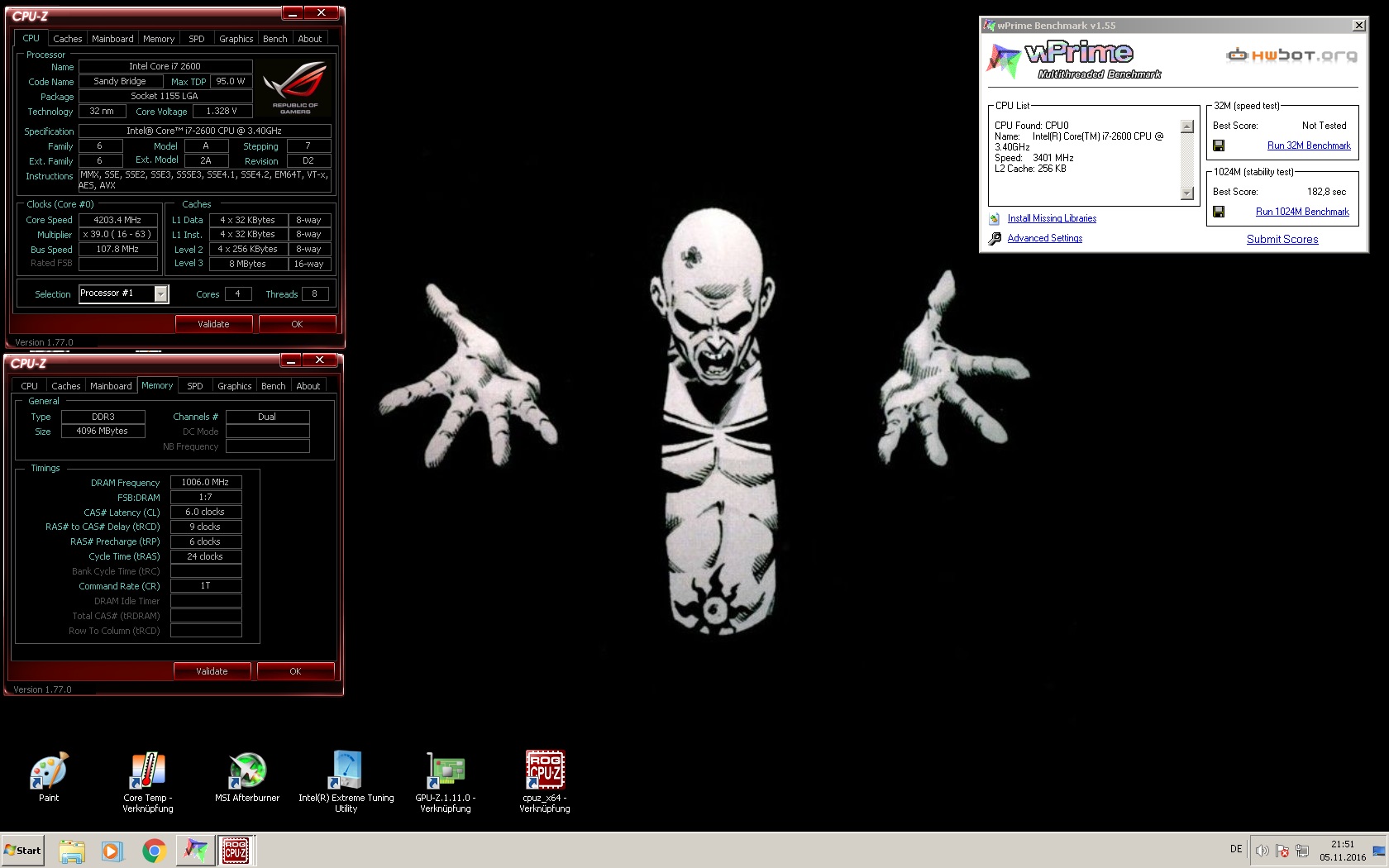Open Graphics tab in bottom CPU-Z window
The width and height of the screenshot is (1389, 868).
[x=235, y=386]
